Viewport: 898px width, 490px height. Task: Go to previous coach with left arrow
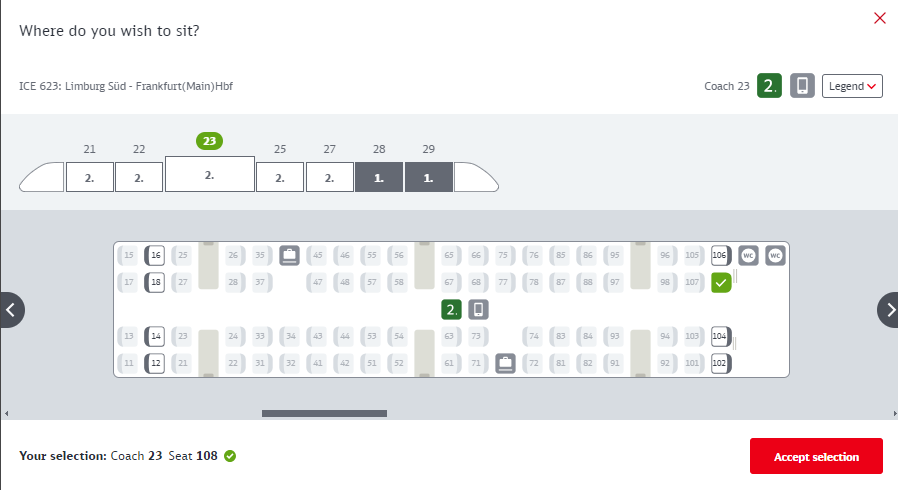coord(10,310)
